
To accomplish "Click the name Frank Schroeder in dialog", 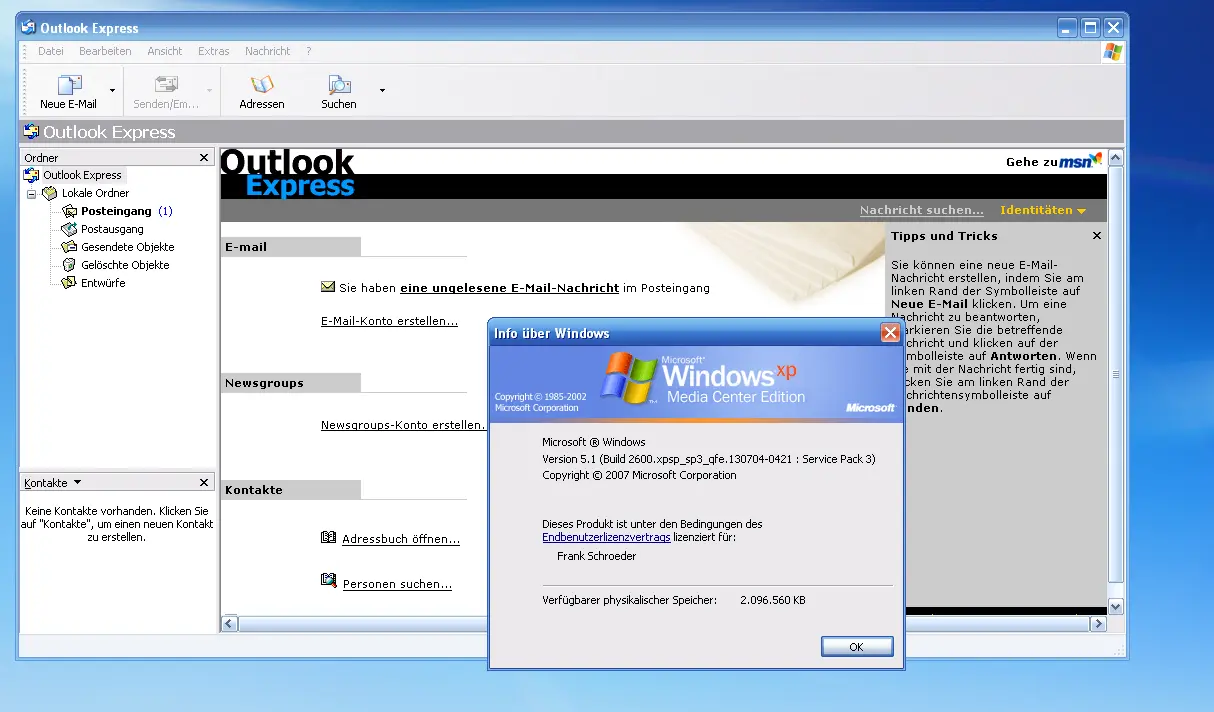I will [x=596, y=556].
